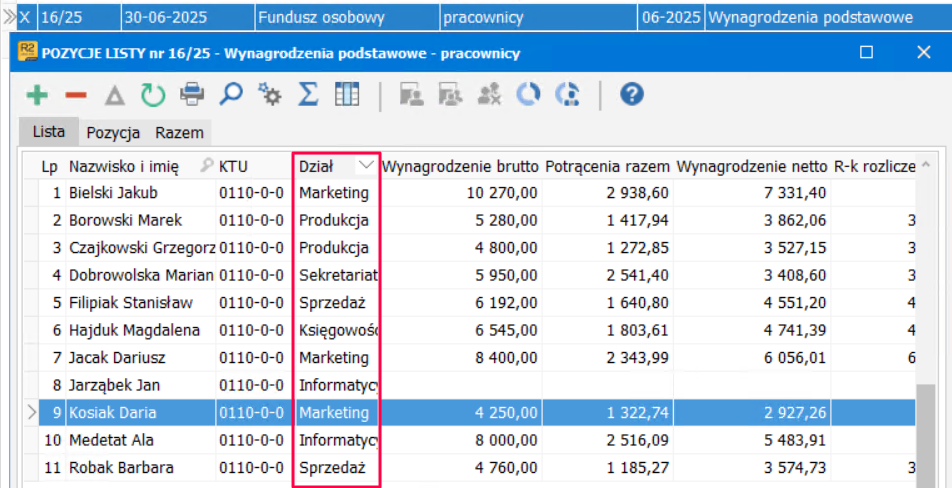Click Sekretariat cell for Dobrowolska
Image resolution: width=952 pixels, height=488 pixels.
pyautogui.click(x=338, y=276)
